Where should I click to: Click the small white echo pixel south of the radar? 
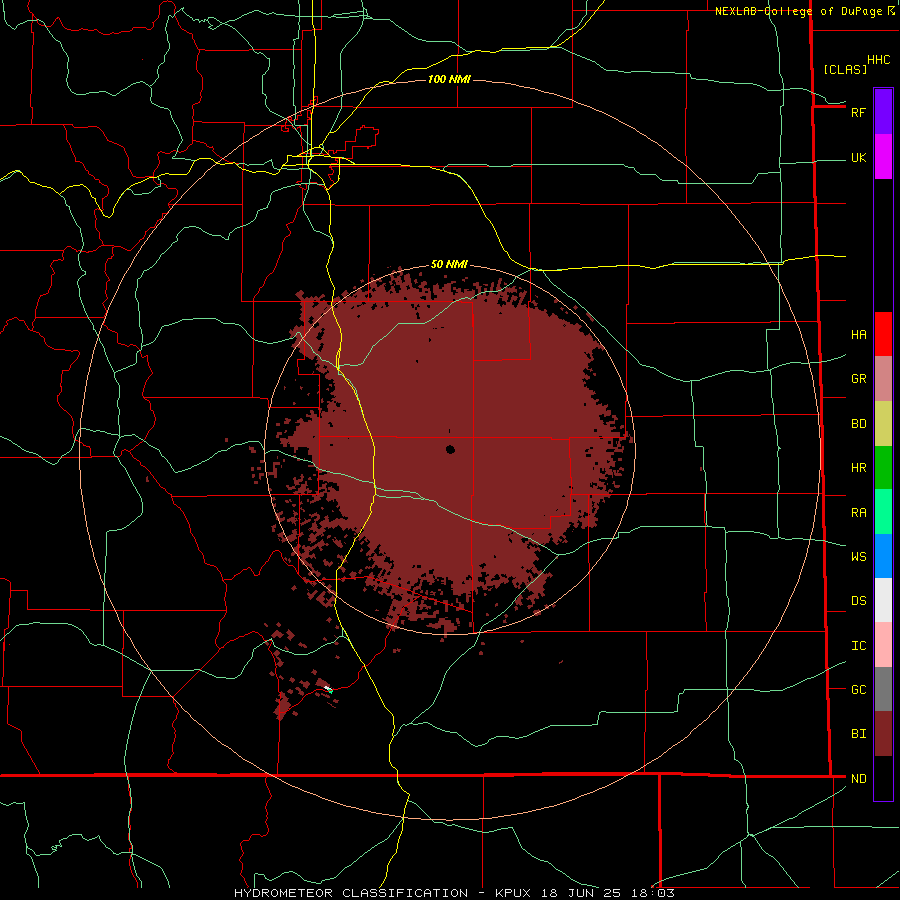328,688
